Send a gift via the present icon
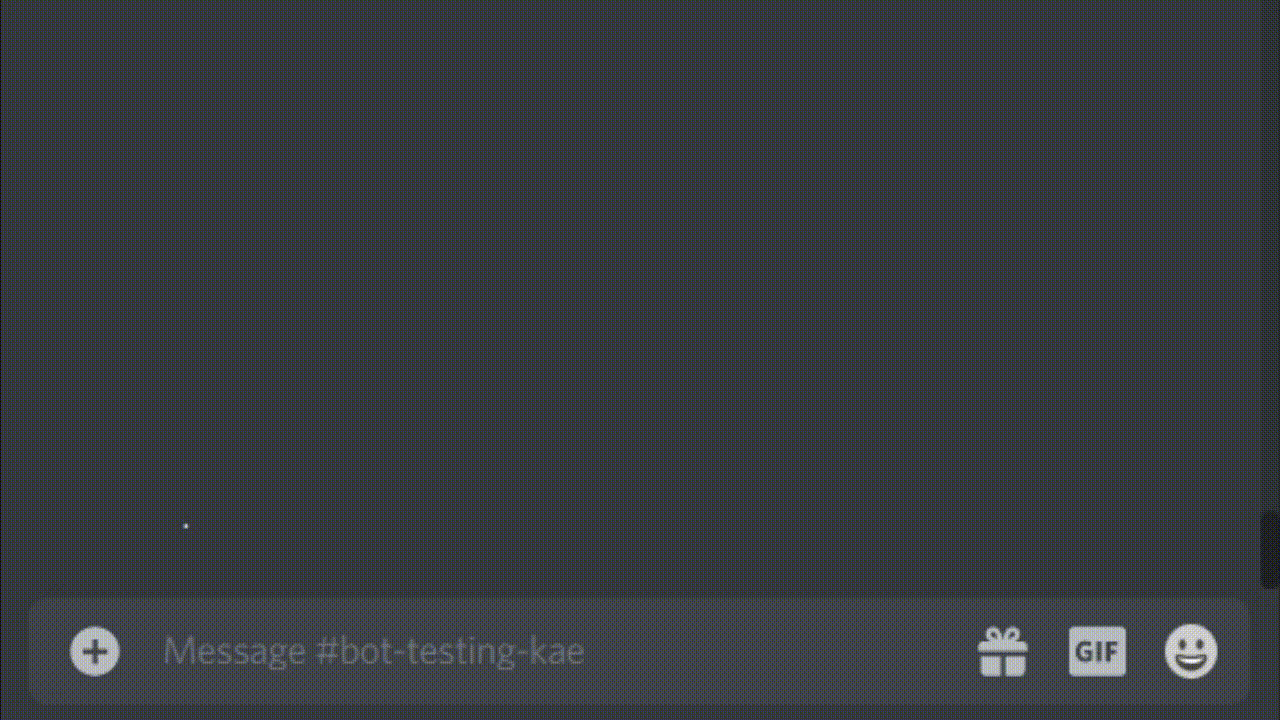The image size is (1280, 720). point(1002,652)
